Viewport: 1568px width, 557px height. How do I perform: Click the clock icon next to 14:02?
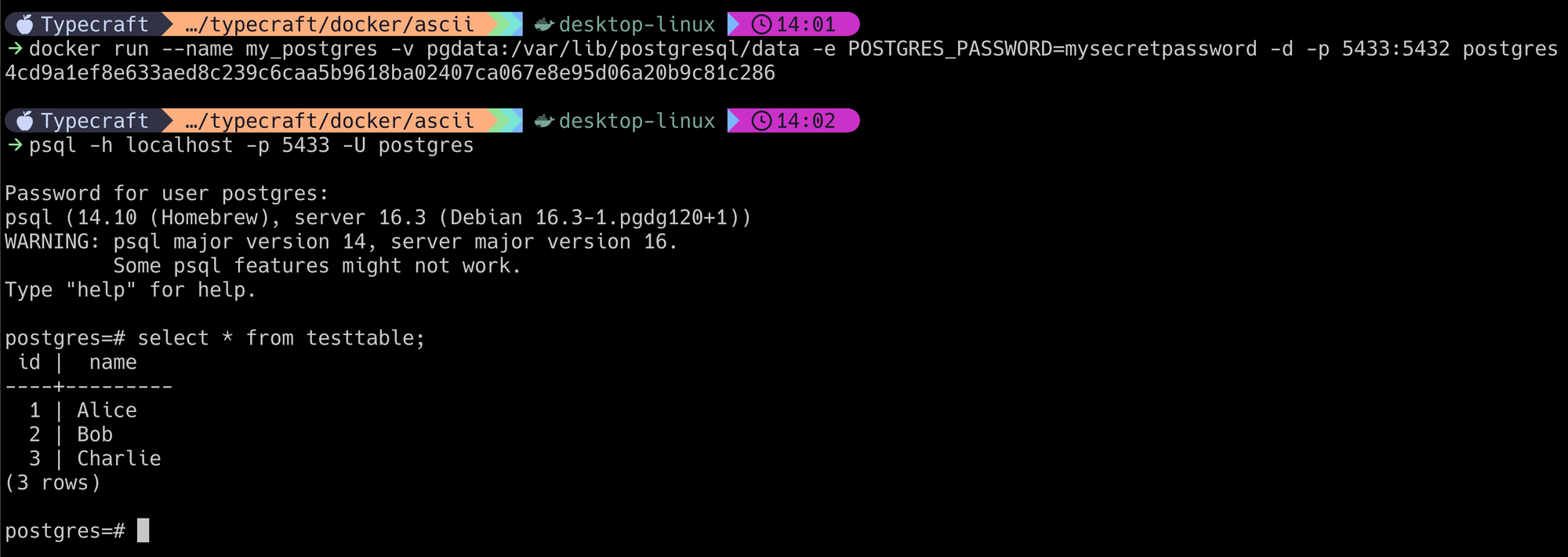click(761, 121)
